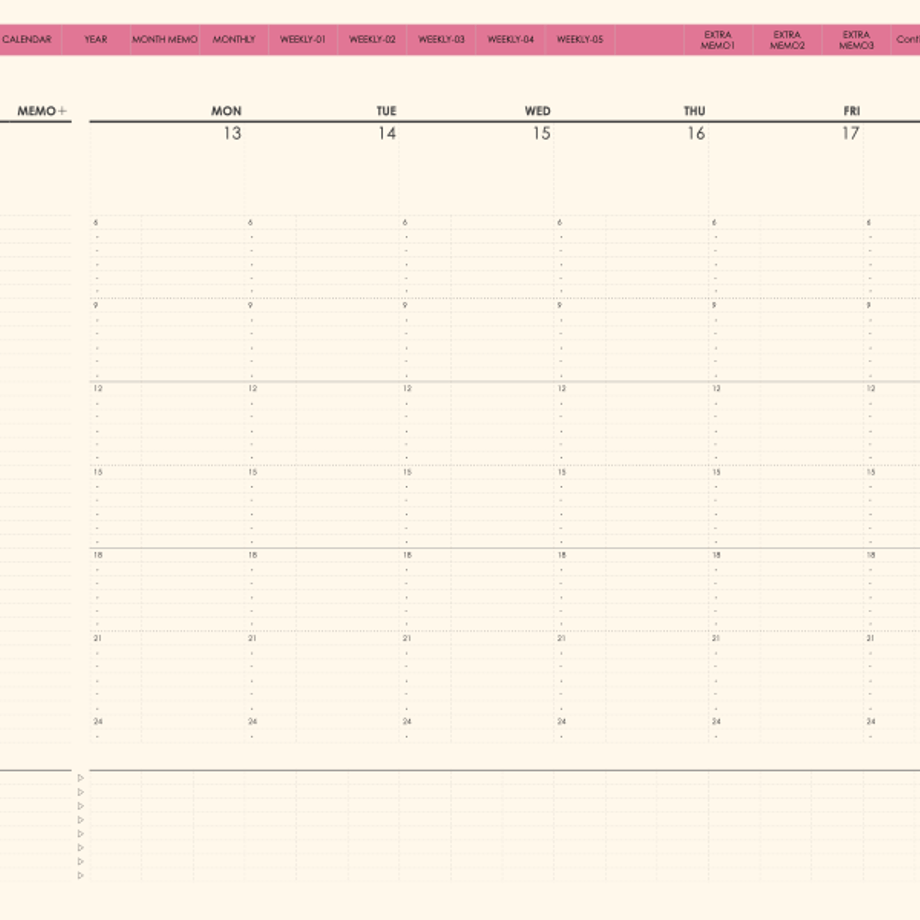Select date 13 under MON
Viewport: 920px width, 920px height.
tap(232, 133)
